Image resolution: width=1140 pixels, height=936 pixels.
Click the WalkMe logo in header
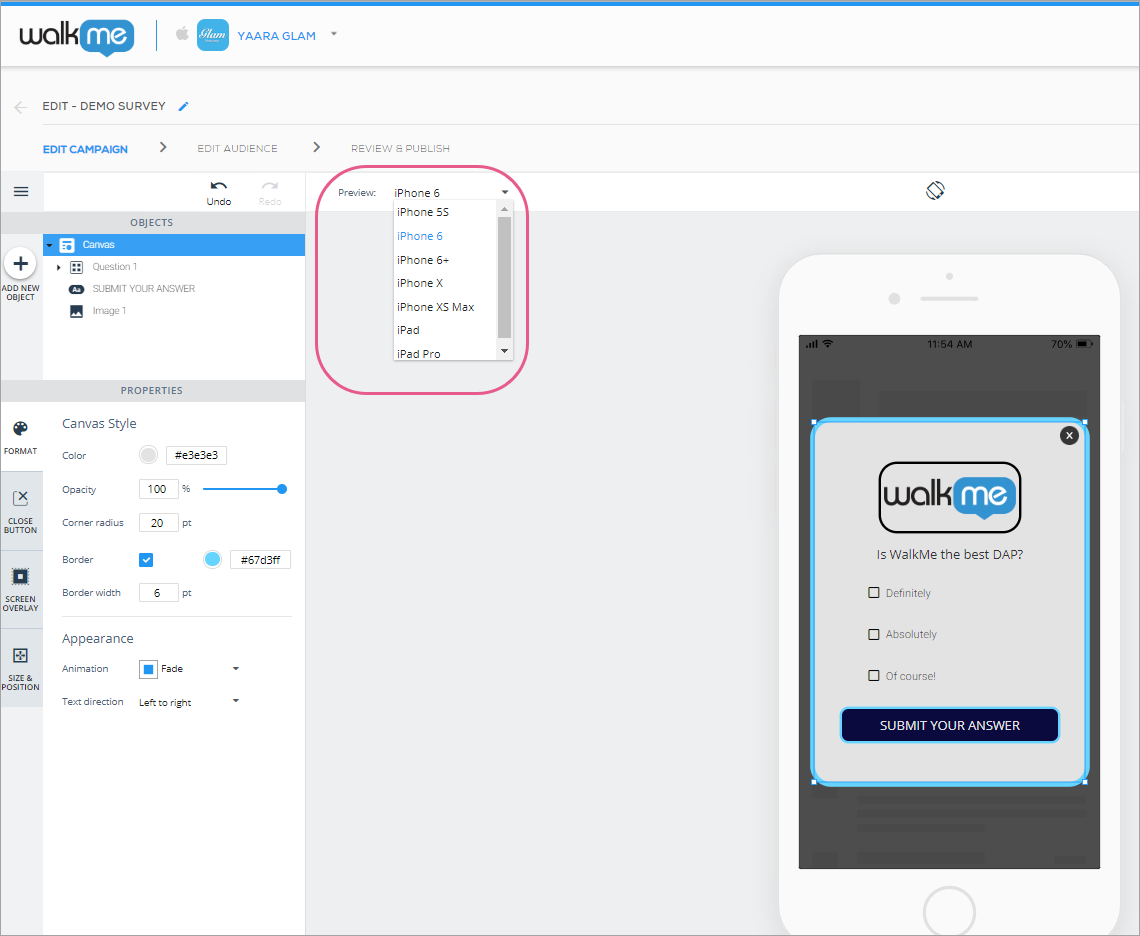[76, 36]
